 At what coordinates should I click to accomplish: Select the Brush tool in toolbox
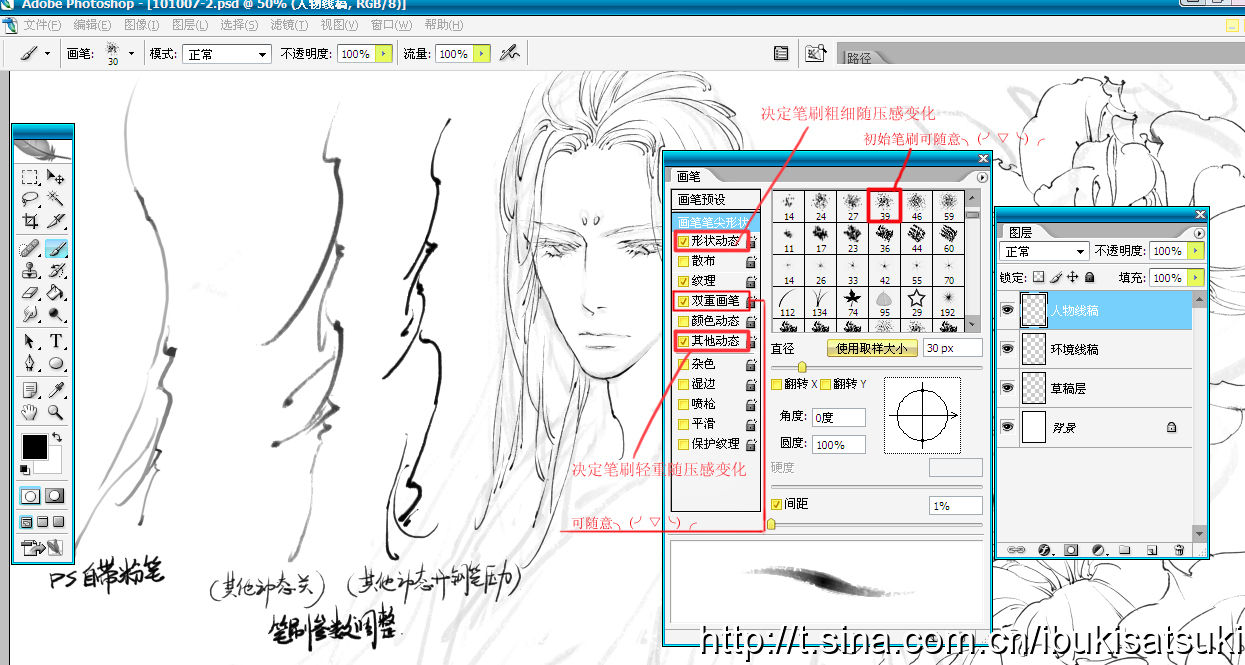[56, 248]
